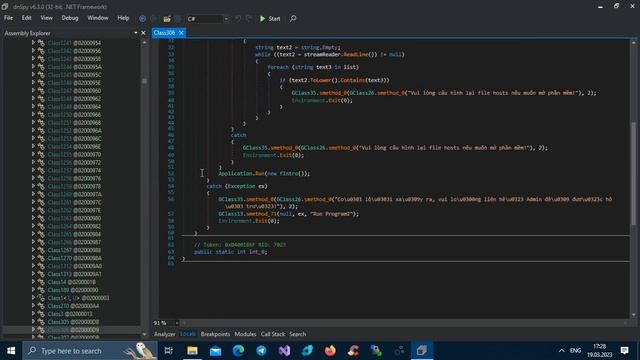Open the File menu
The width and height of the screenshot is (640, 360).
(8, 18)
